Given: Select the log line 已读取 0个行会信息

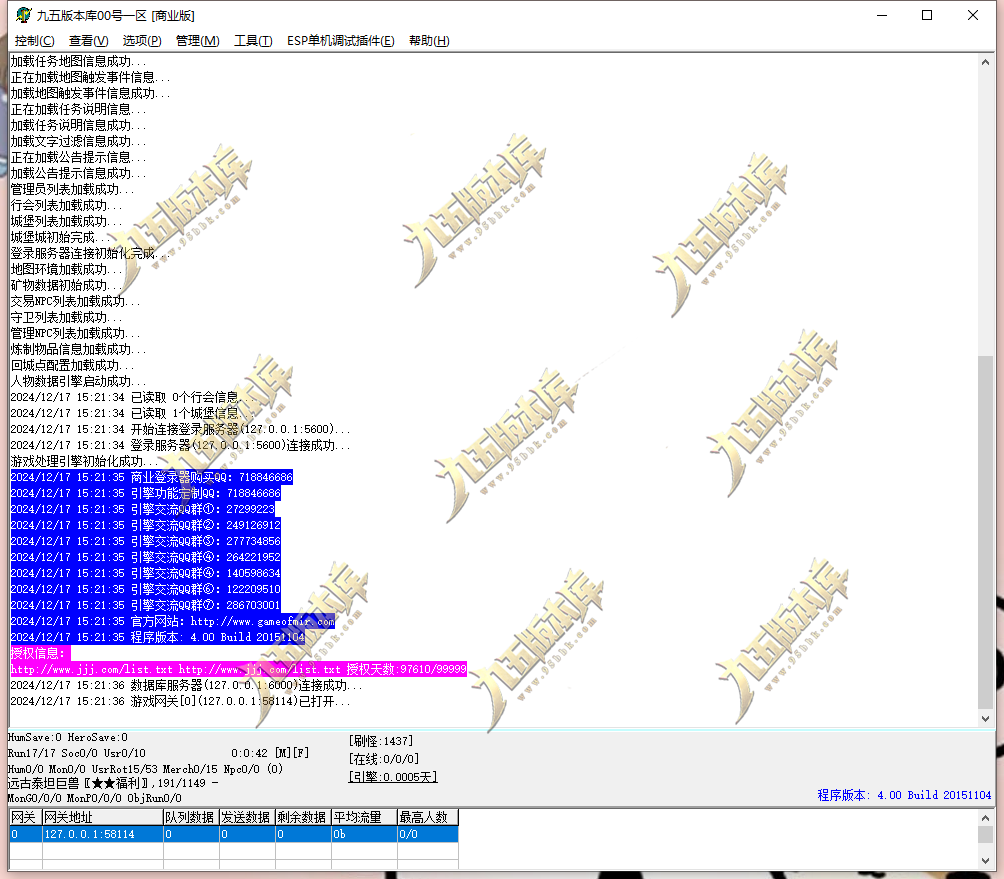Looking at the screenshot, I should tap(132, 397).
